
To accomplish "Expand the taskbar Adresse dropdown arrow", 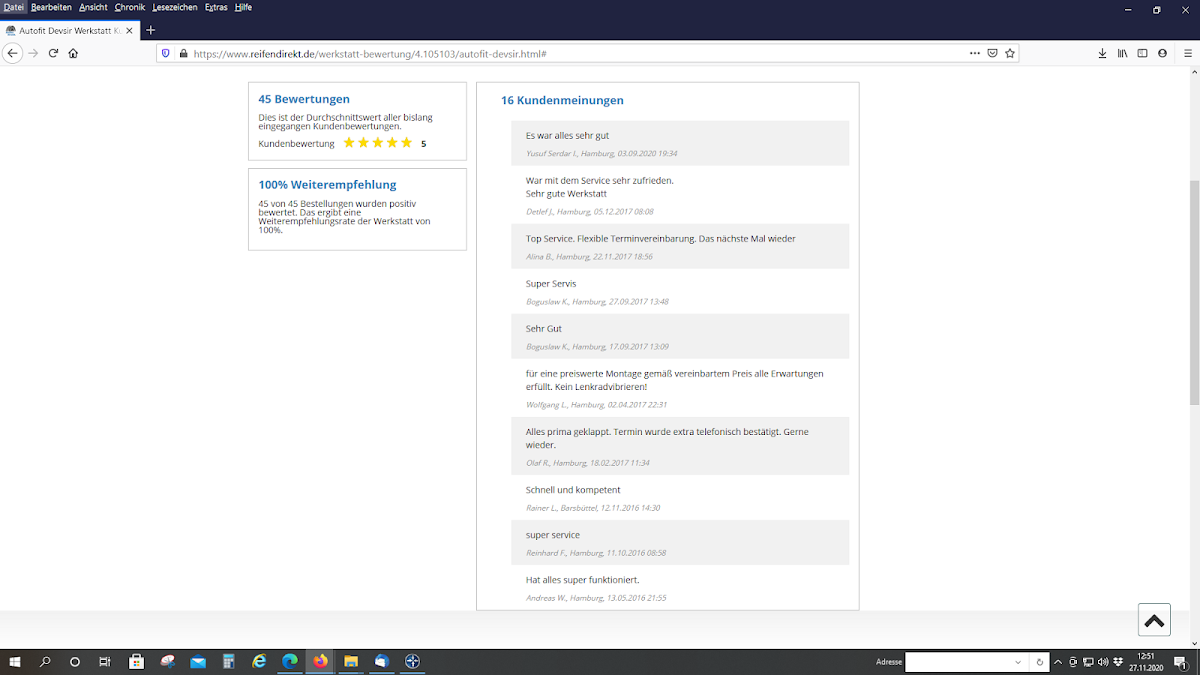I will 1018,662.
